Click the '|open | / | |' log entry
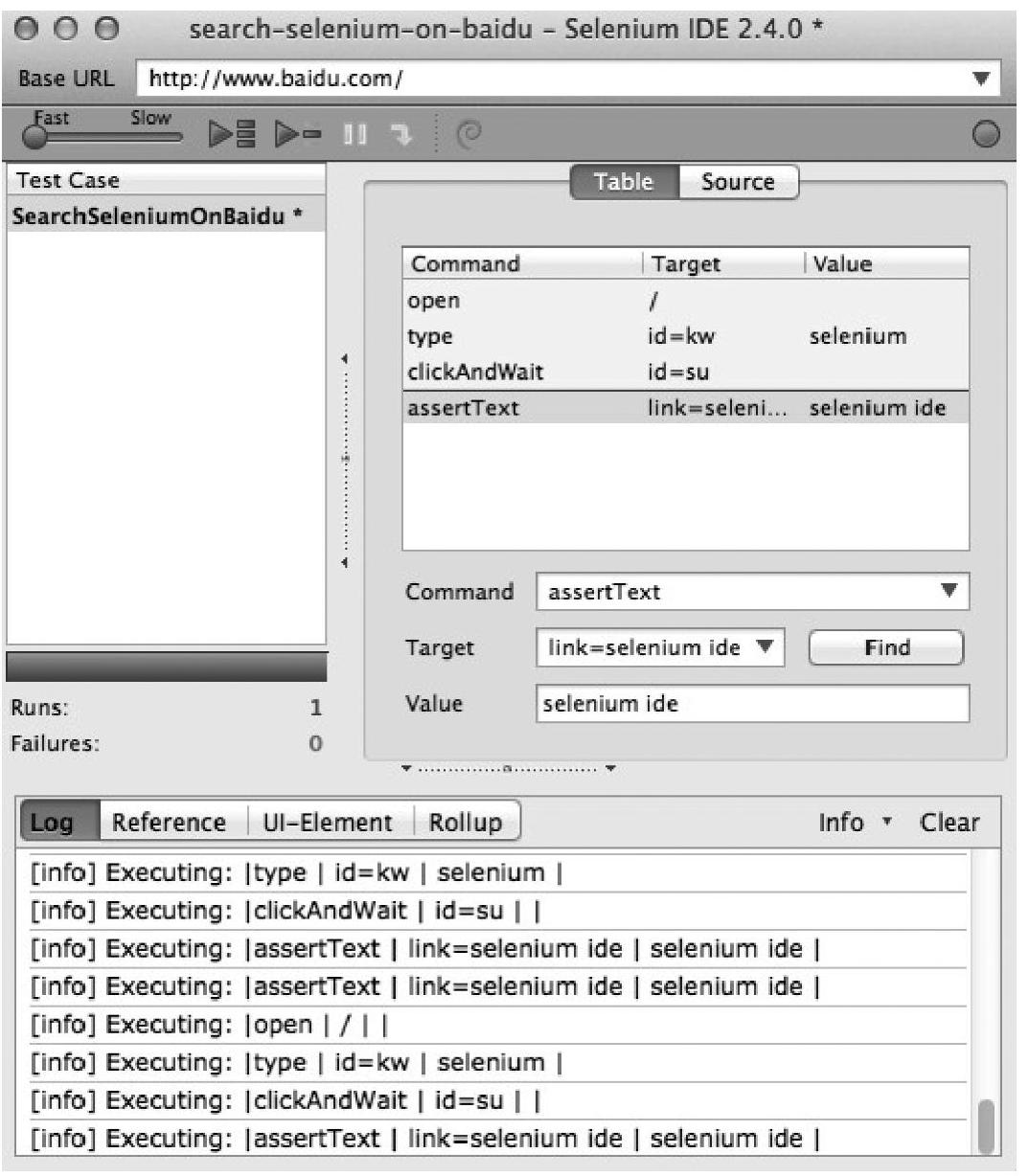 click(x=498, y=1024)
